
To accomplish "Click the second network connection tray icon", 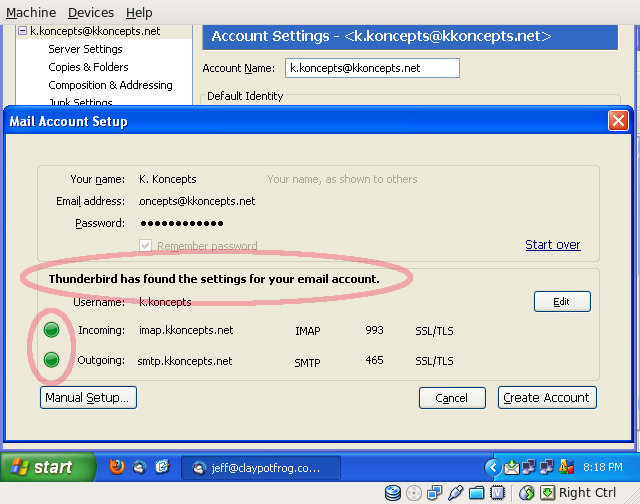I will (547, 467).
